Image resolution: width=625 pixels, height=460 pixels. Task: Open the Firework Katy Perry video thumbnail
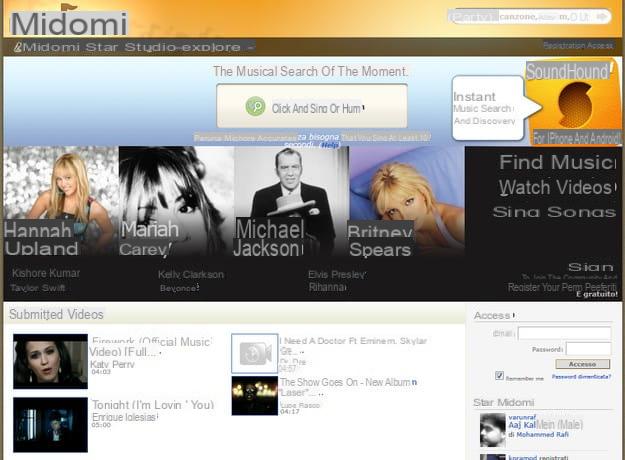(x=50, y=362)
